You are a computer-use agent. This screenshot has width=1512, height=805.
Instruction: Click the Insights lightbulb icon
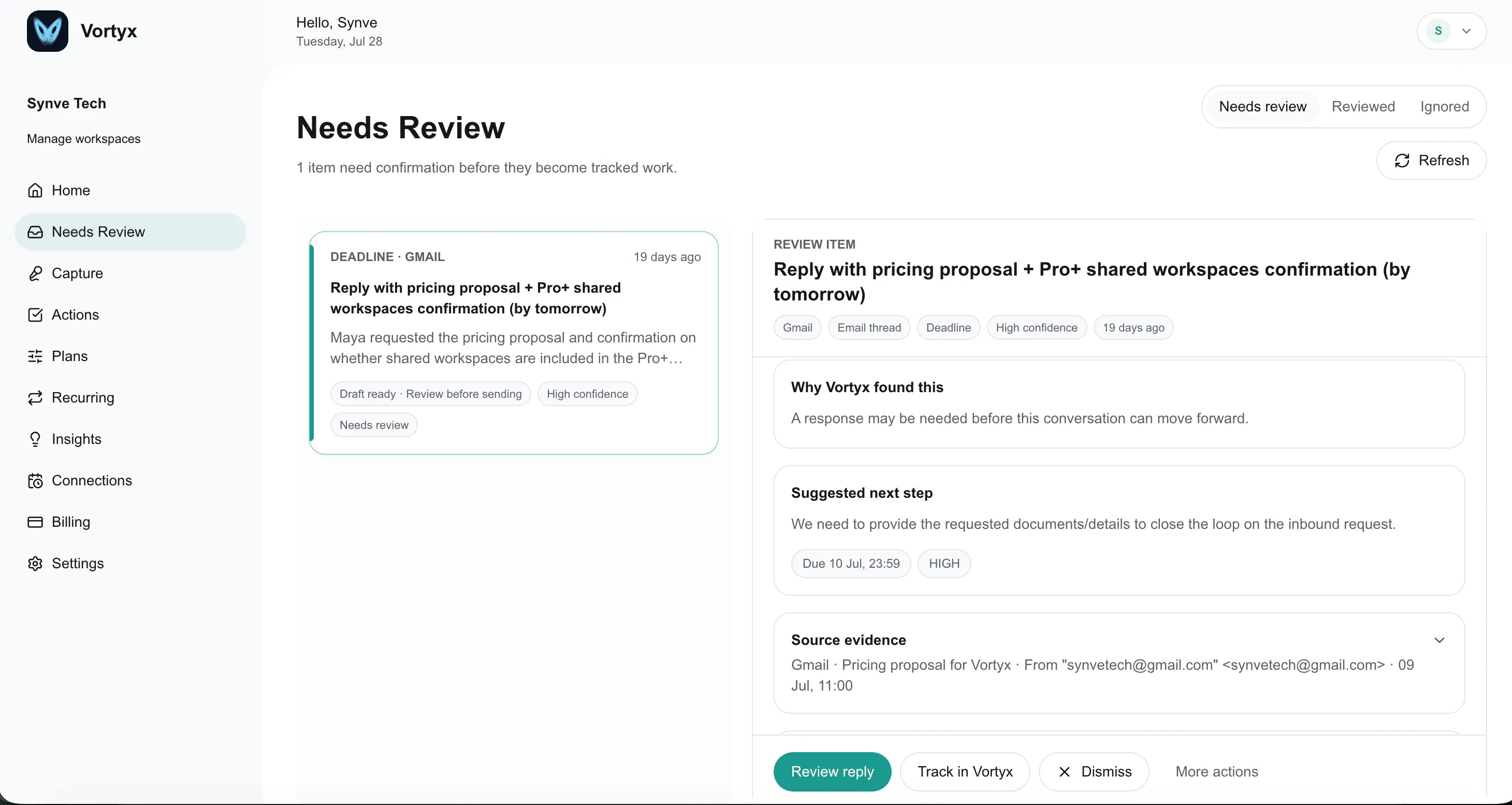point(35,439)
